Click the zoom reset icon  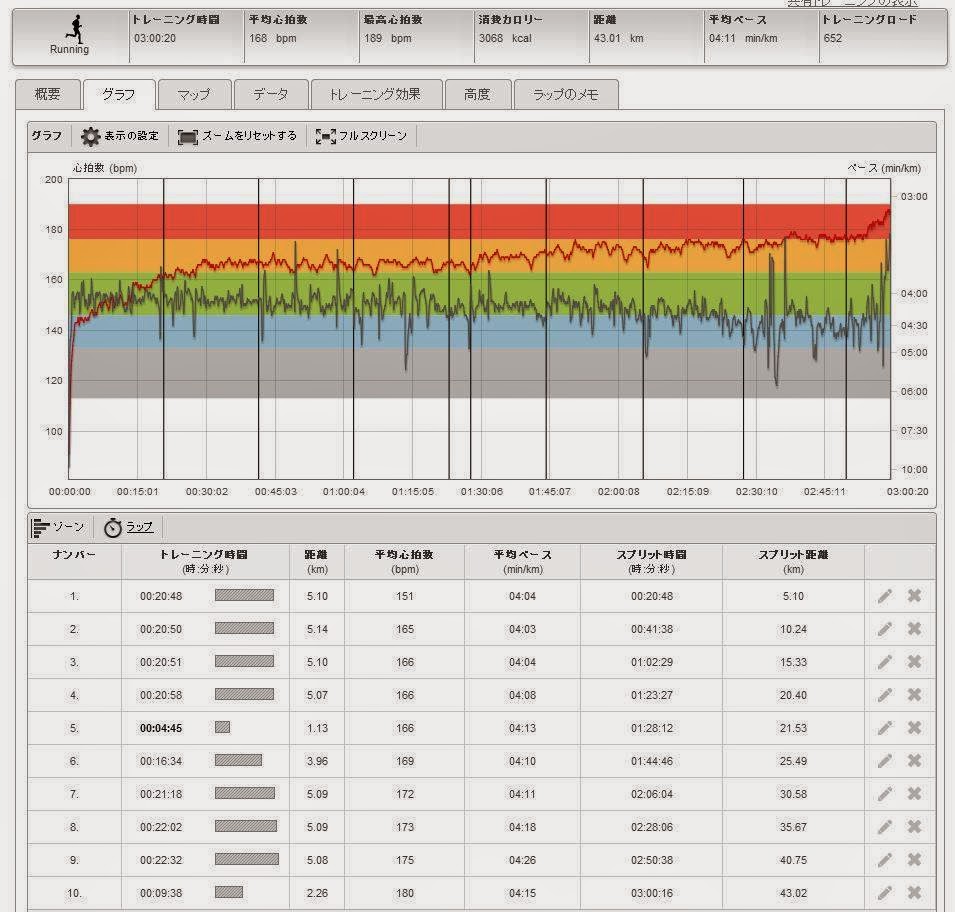[188, 136]
